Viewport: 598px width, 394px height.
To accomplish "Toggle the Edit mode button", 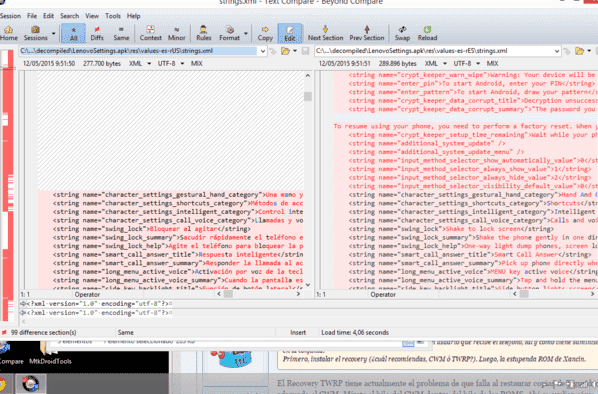I will tap(290, 34).
